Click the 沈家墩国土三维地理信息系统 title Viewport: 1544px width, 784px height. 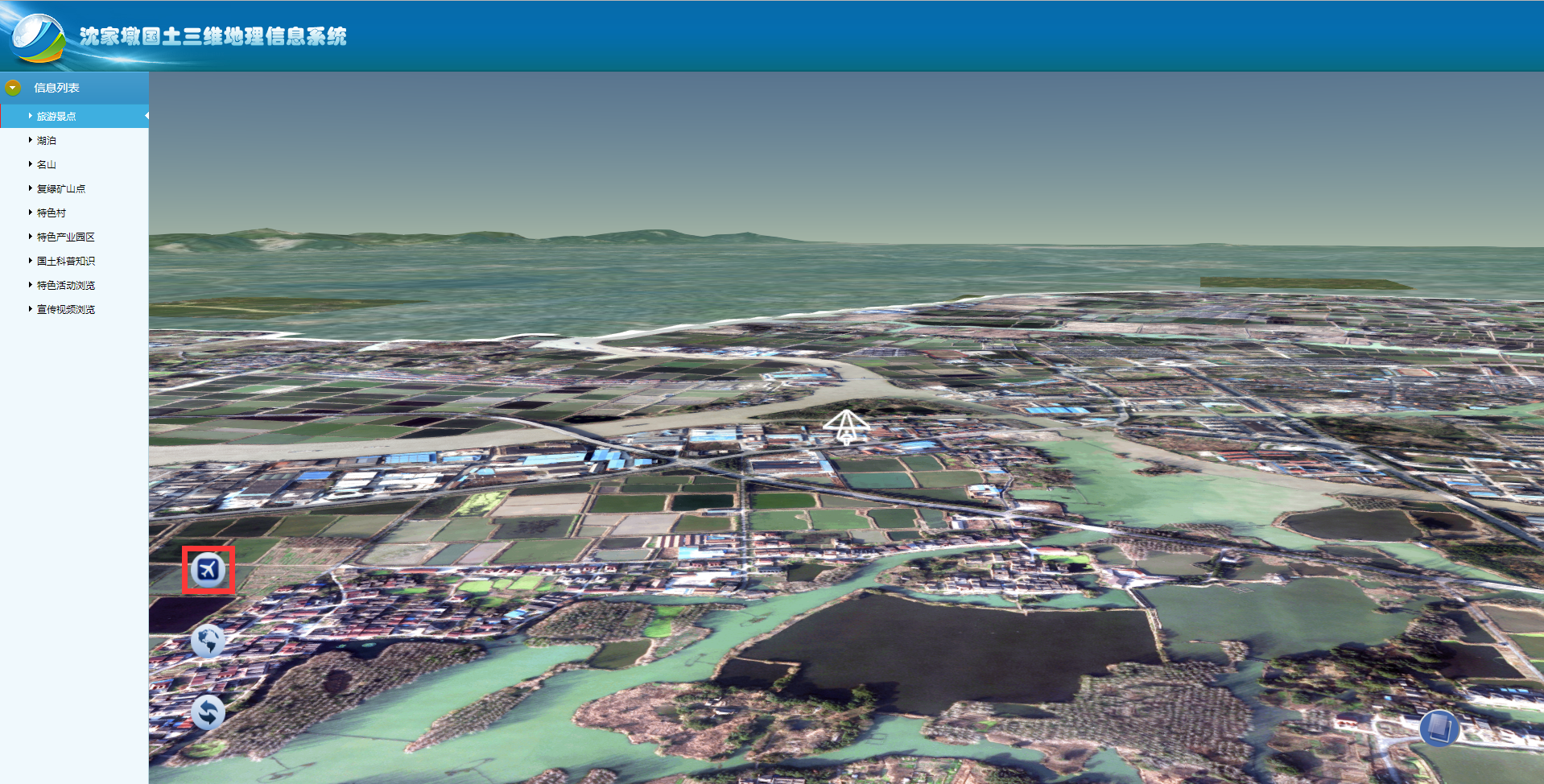pyautogui.click(x=213, y=36)
